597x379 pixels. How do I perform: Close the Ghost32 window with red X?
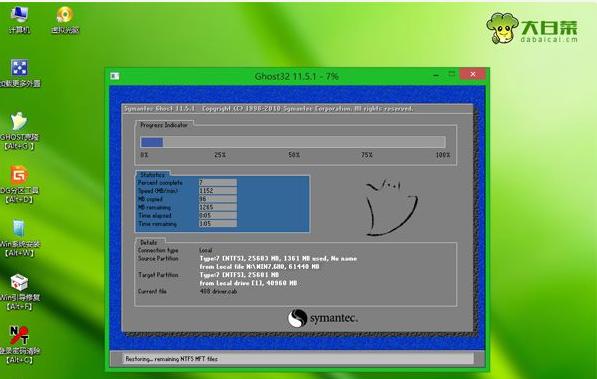point(472,74)
